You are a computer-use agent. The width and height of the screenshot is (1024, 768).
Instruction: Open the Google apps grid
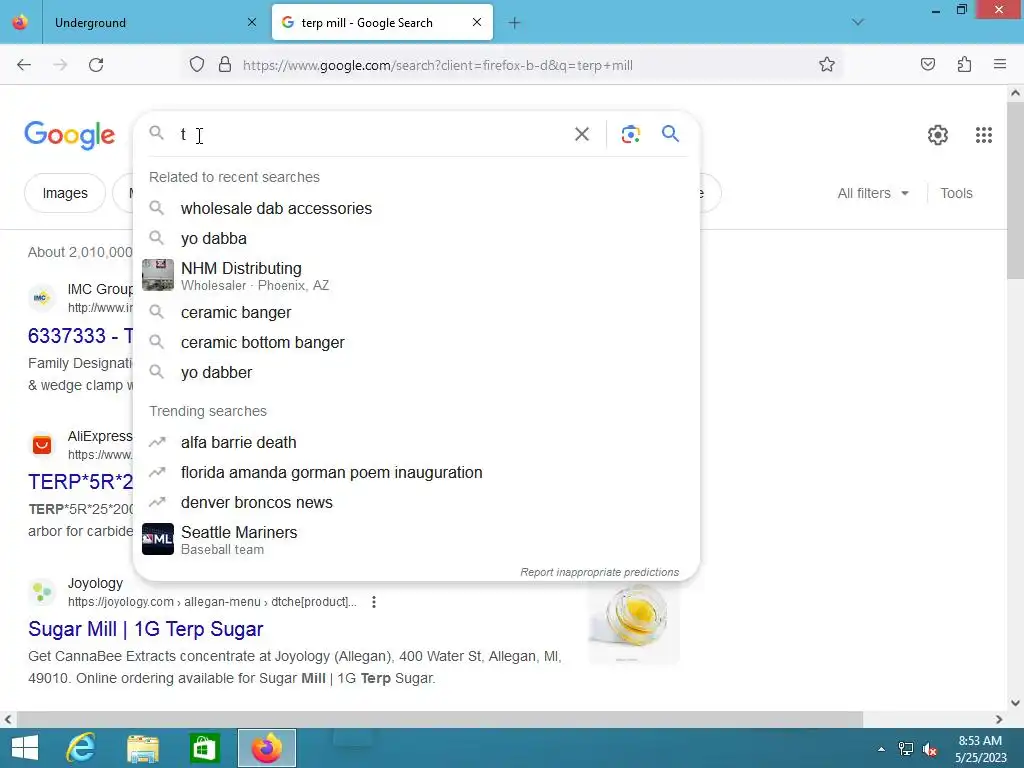point(984,135)
